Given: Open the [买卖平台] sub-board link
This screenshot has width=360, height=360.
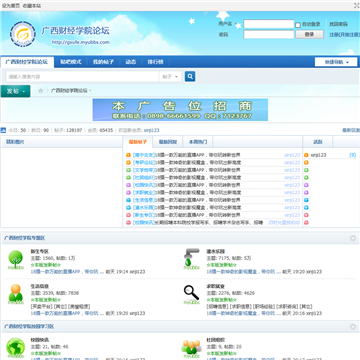Looking at the screenshot, I should (x=42, y=306).
